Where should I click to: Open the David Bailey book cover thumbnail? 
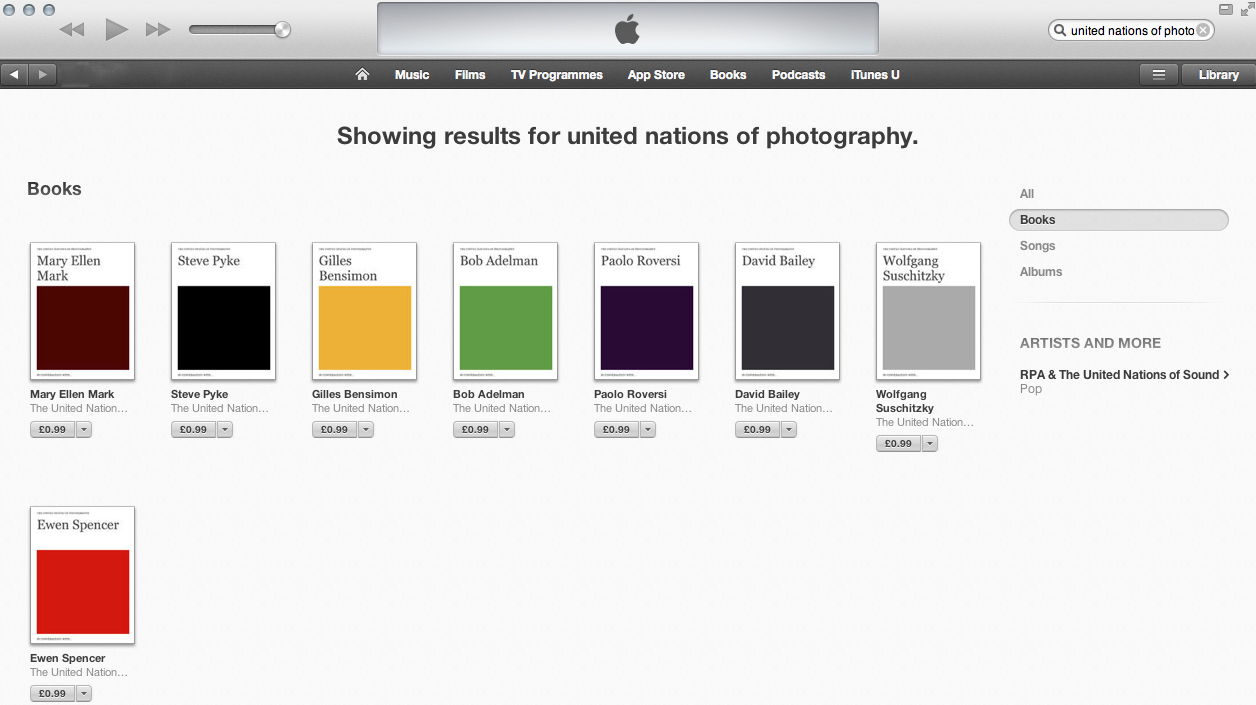pyautogui.click(x=787, y=311)
